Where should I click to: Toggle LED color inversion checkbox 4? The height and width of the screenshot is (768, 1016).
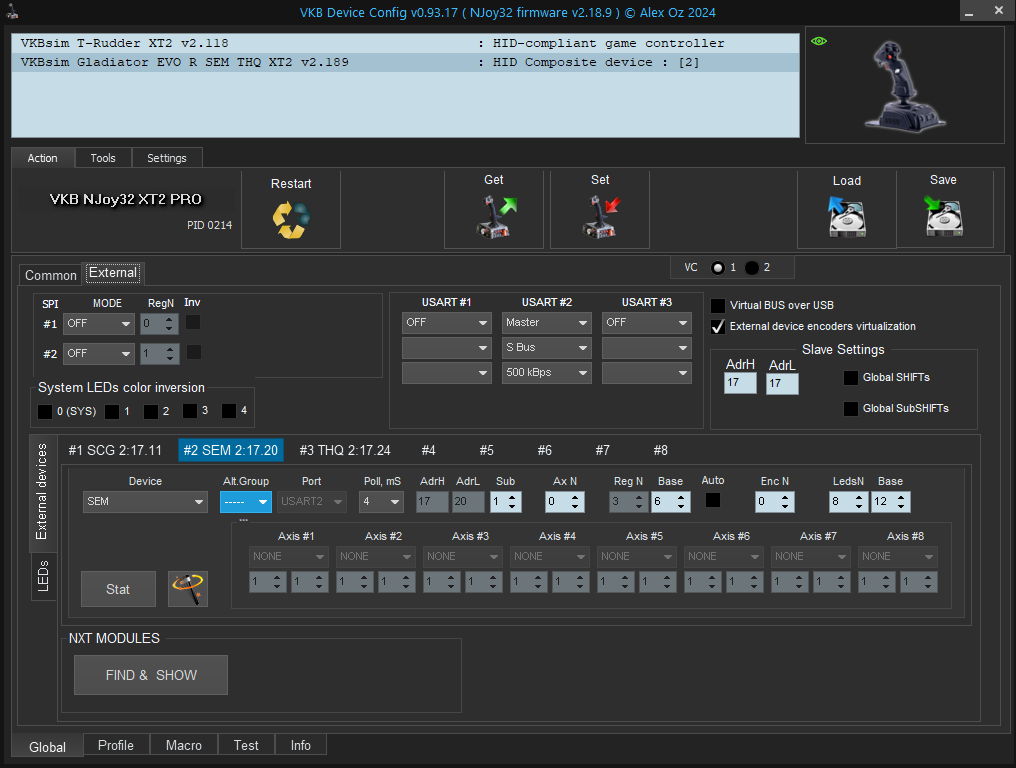point(229,411)
